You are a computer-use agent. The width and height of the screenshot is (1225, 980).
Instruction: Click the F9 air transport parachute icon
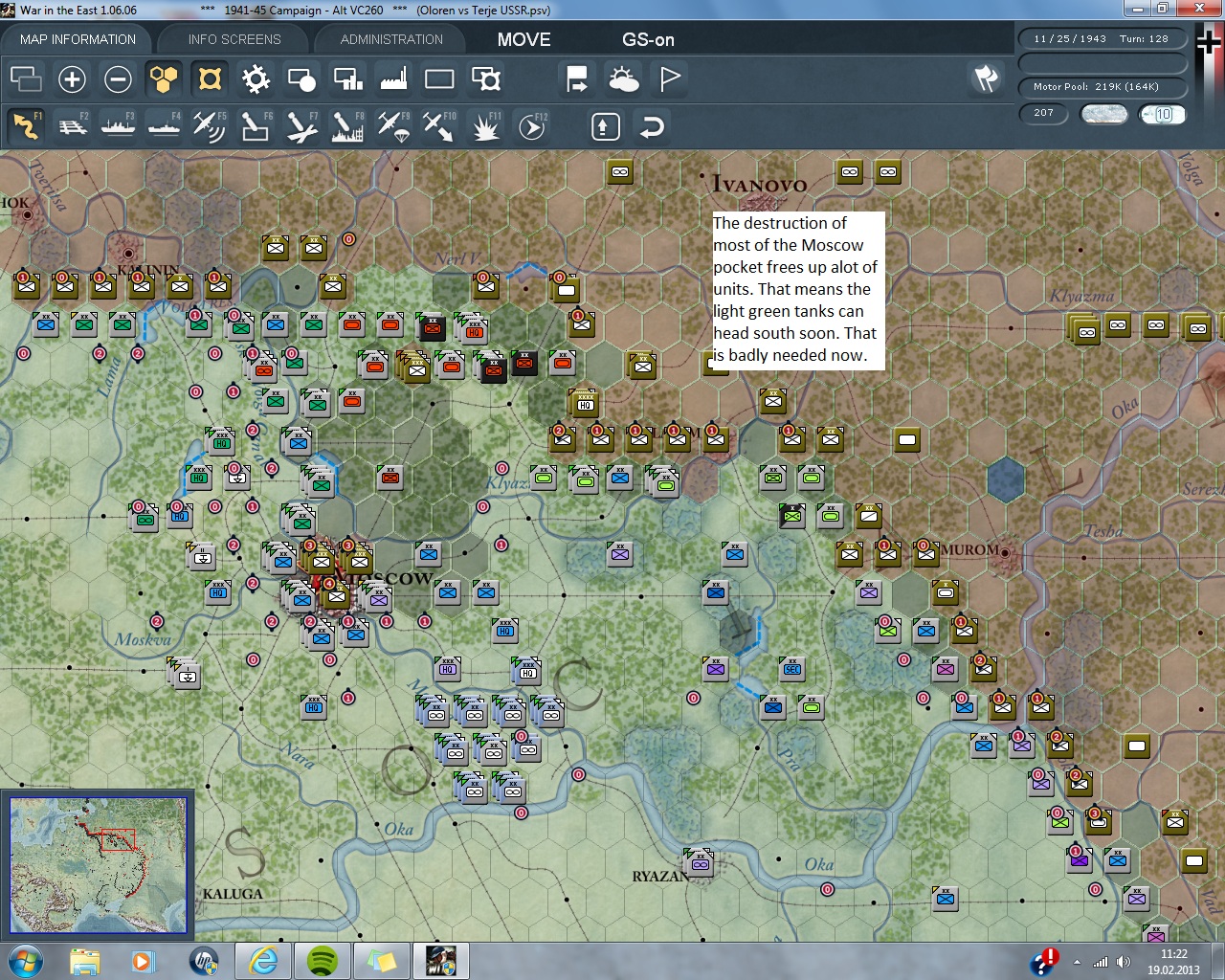(x=392, y=126)
